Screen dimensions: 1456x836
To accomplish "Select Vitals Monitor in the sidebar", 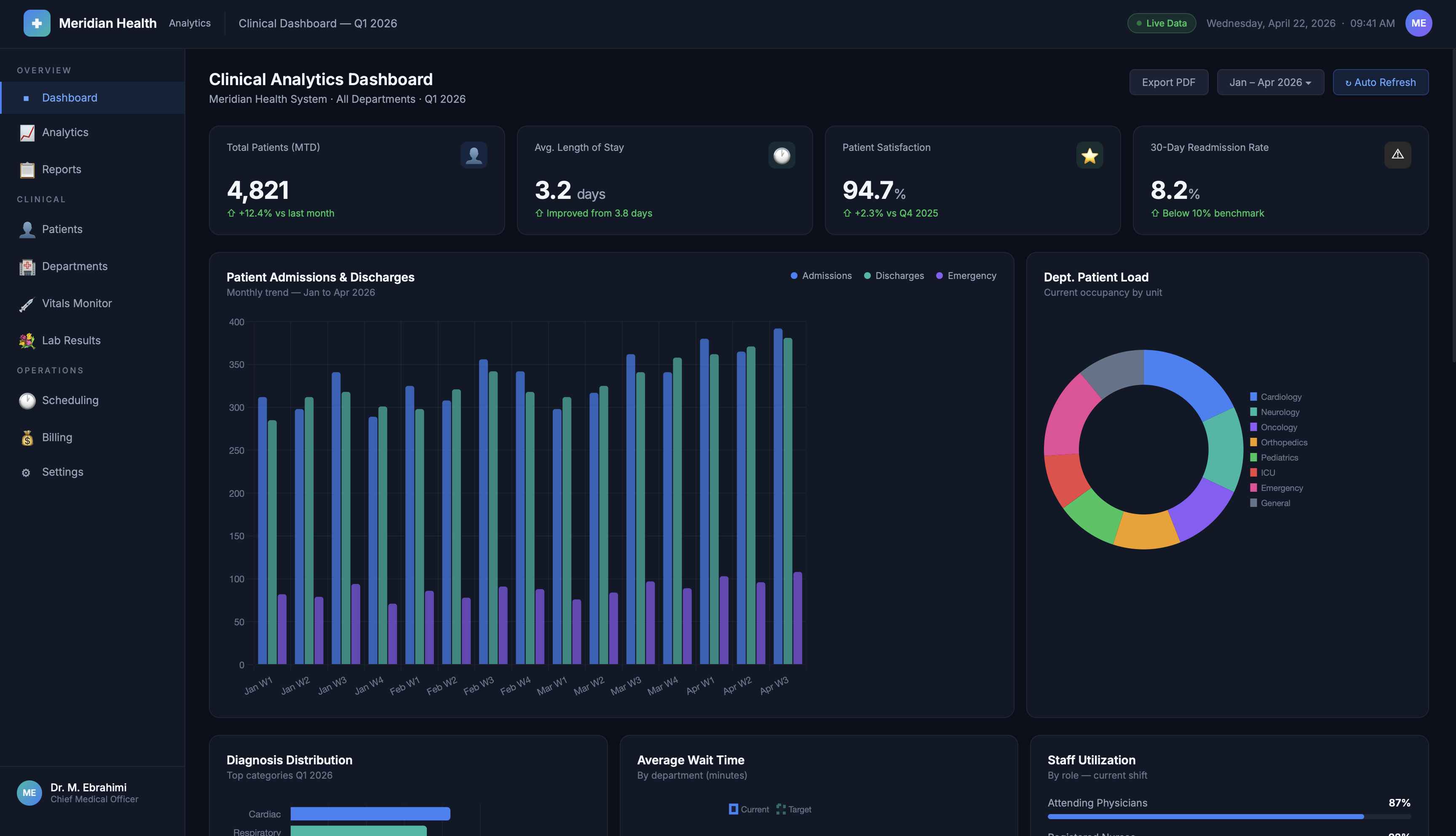I will click(92, 304).
